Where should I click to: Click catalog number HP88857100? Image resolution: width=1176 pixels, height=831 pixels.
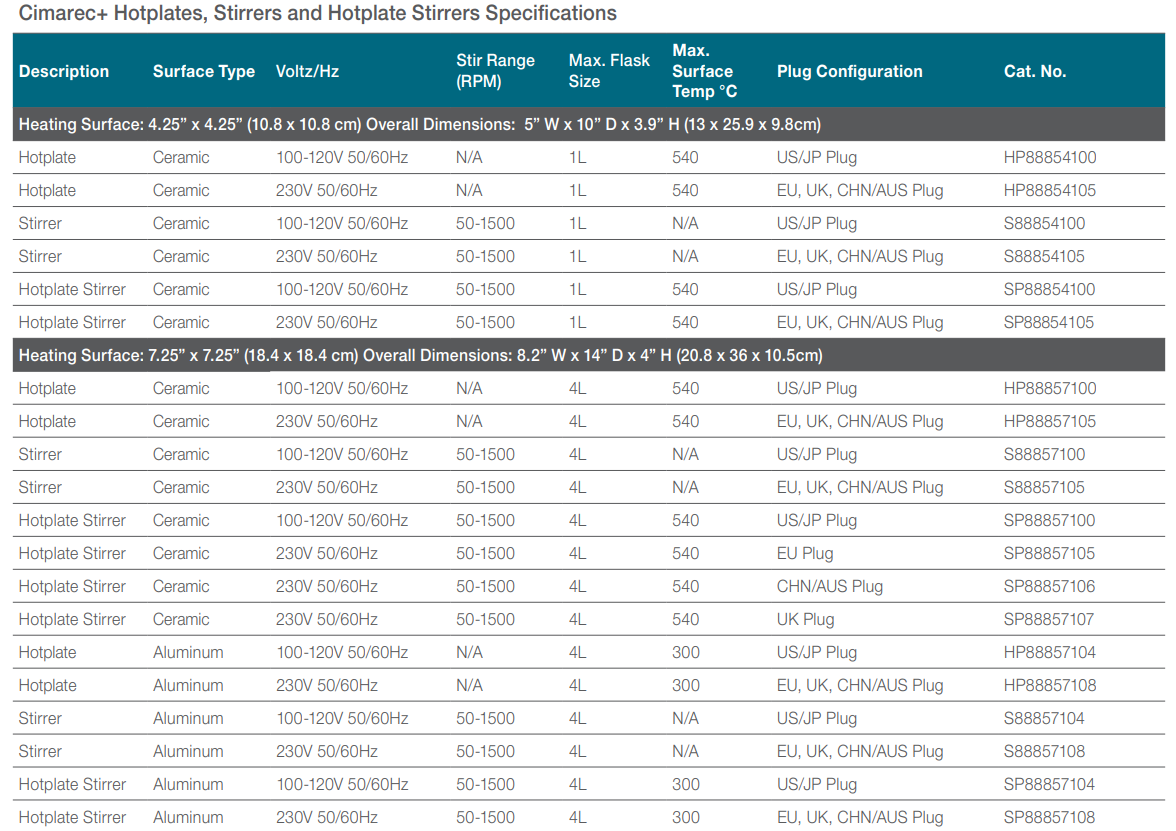tap(1050, 388)
